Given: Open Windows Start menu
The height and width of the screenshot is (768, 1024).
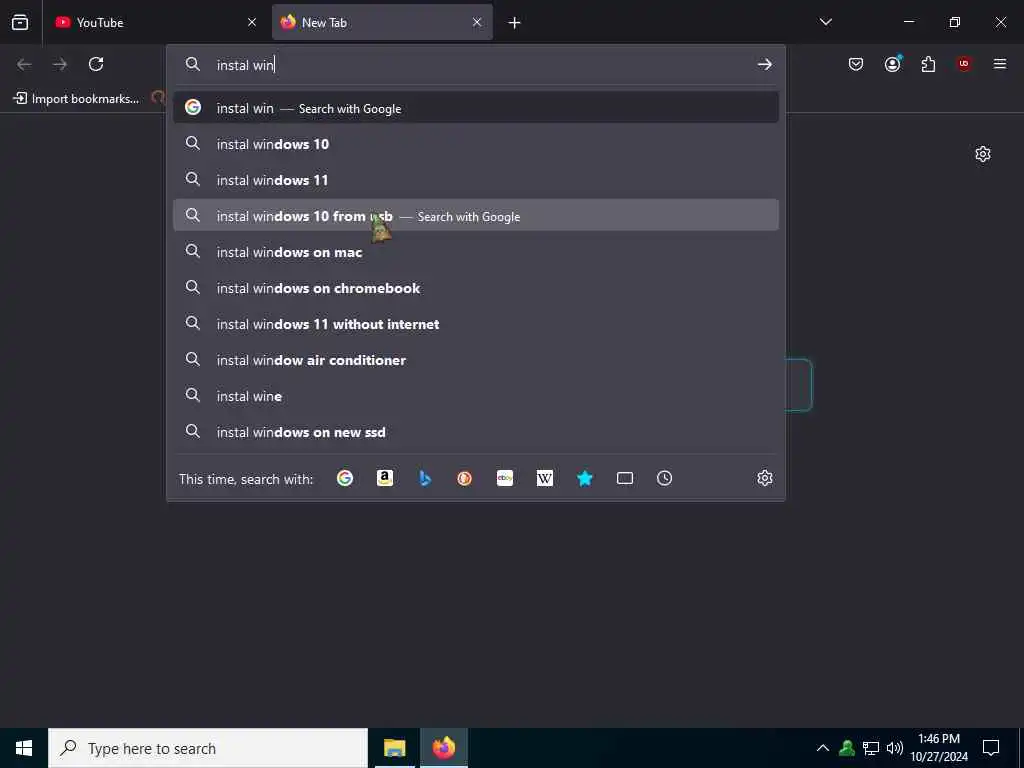Looking at the screenshot, I should click(x=24, y=748).
